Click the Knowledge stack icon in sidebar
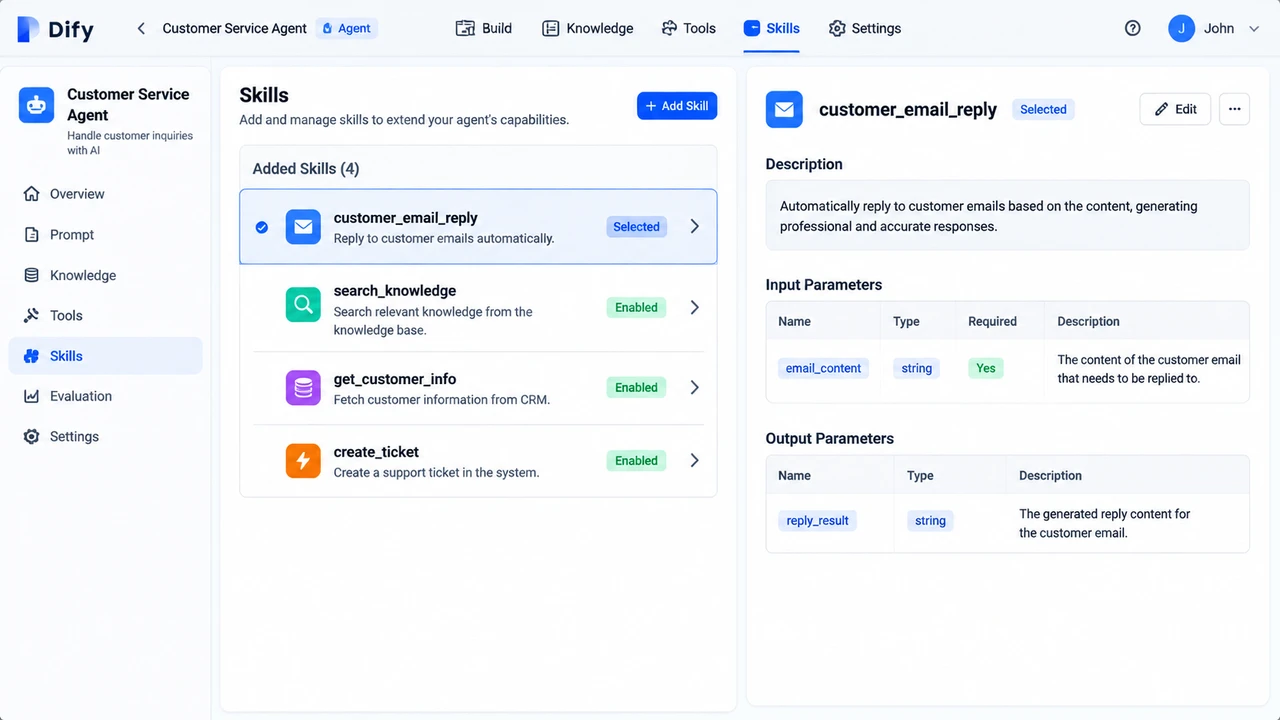Viewport: 1280px width, 720px height. (x=32, y=275)
